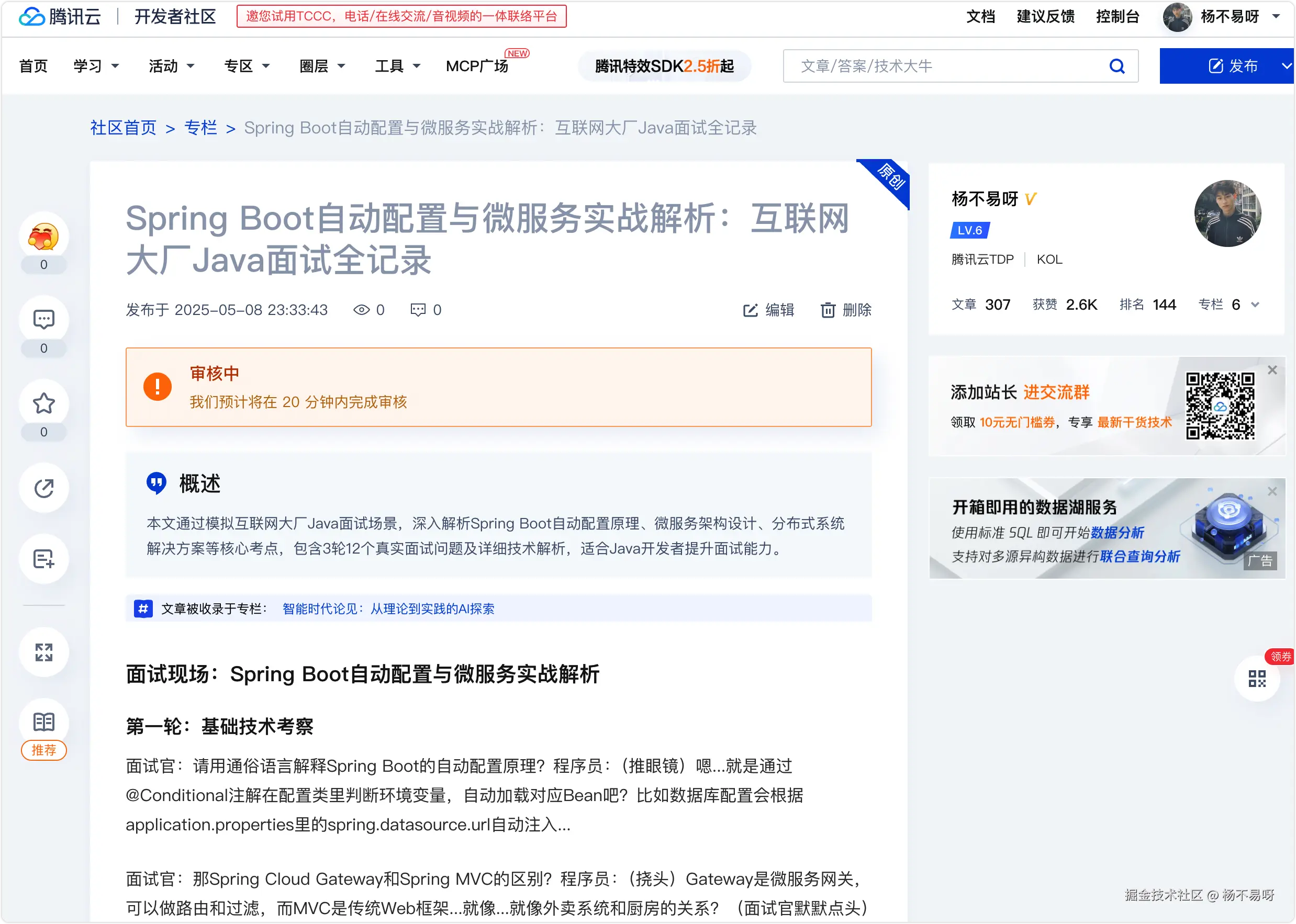Viewport: 1296px width, 924px height.
Task: Click the add-to-column document plus icon
Action: tap(44, 559)
